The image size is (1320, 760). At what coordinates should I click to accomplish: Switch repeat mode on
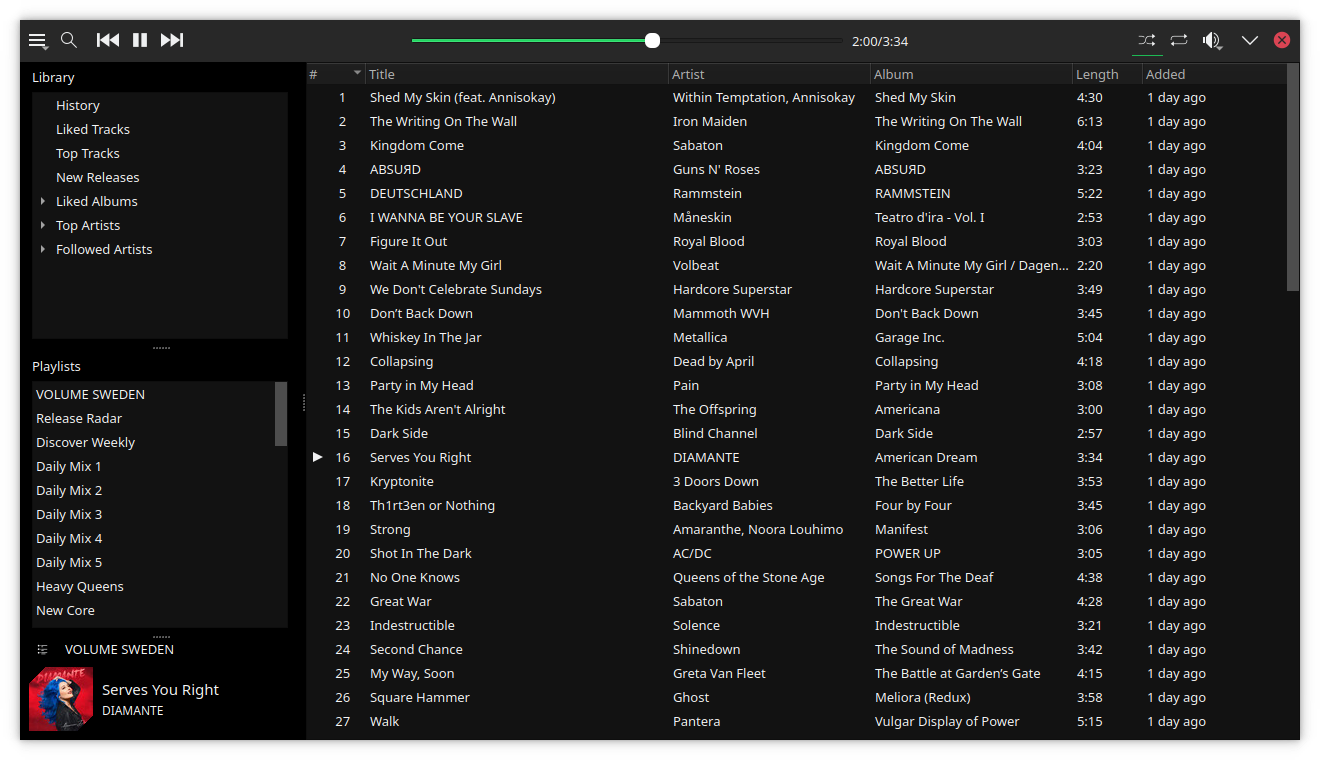tap(1178, 40)
